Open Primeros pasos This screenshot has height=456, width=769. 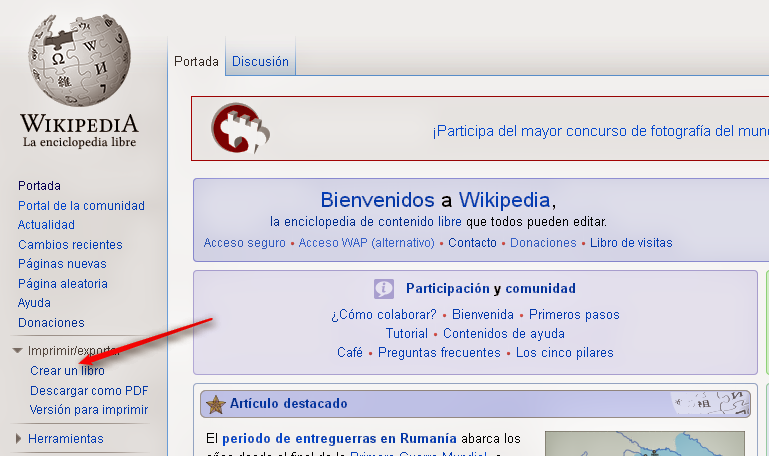coord(574,314)
